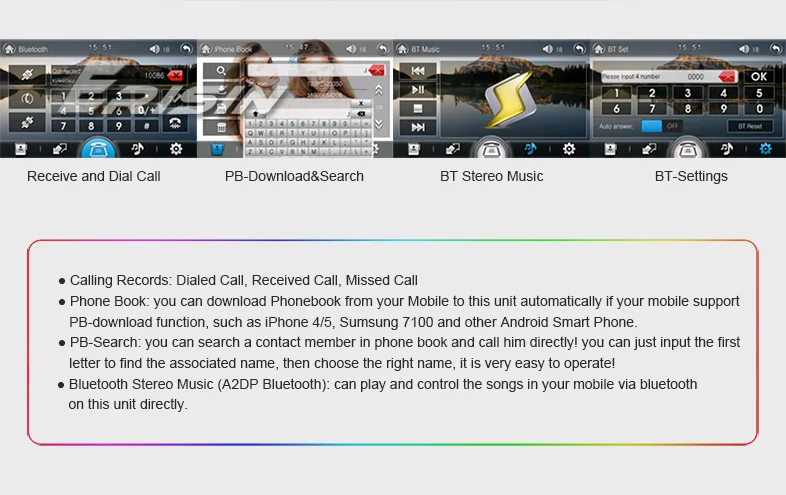Open call records icon on Bluetooth screen
This screenshot has height=495, width=786.
27,98
